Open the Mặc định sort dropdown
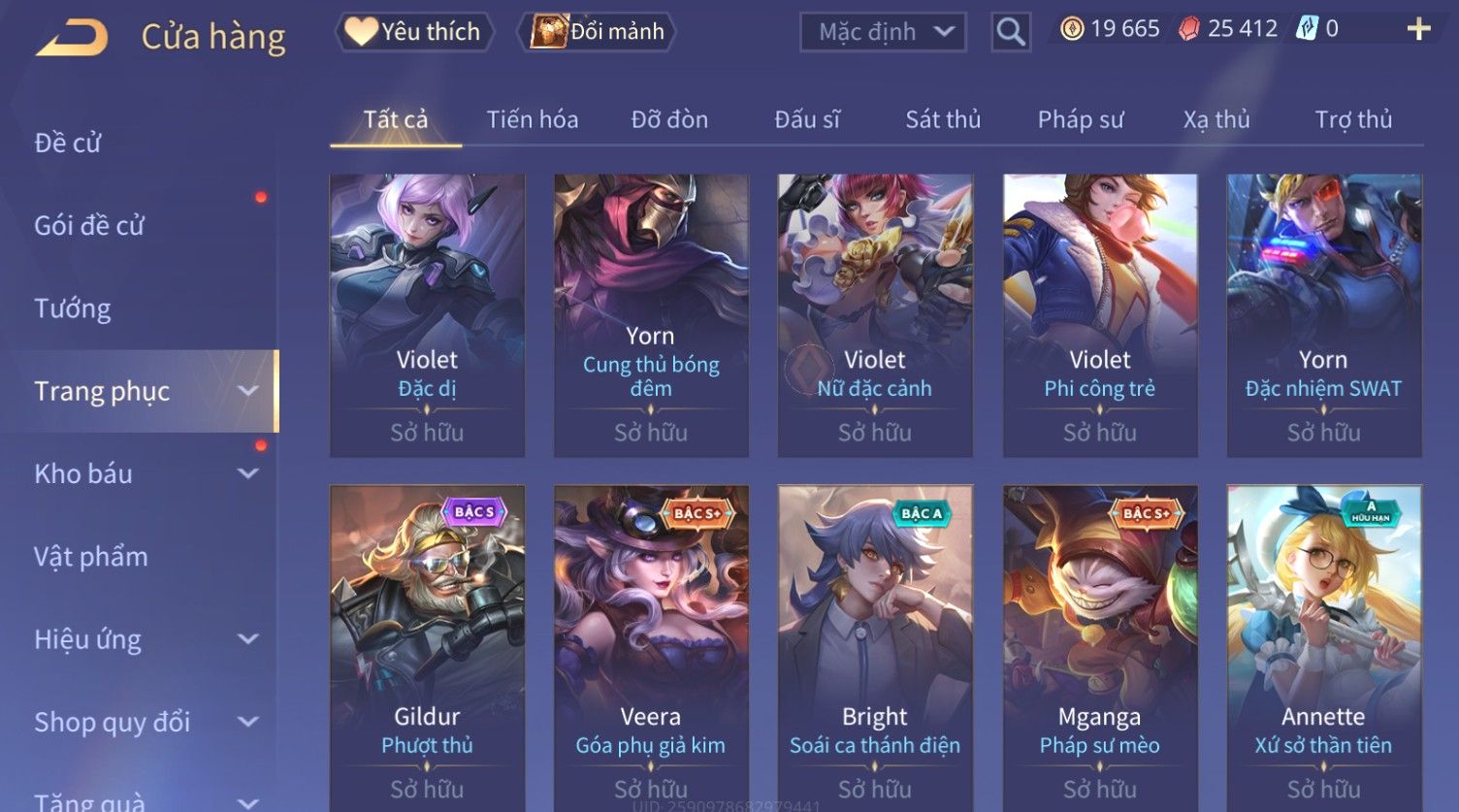This screenshot has width=1459, height=812. 883,32
